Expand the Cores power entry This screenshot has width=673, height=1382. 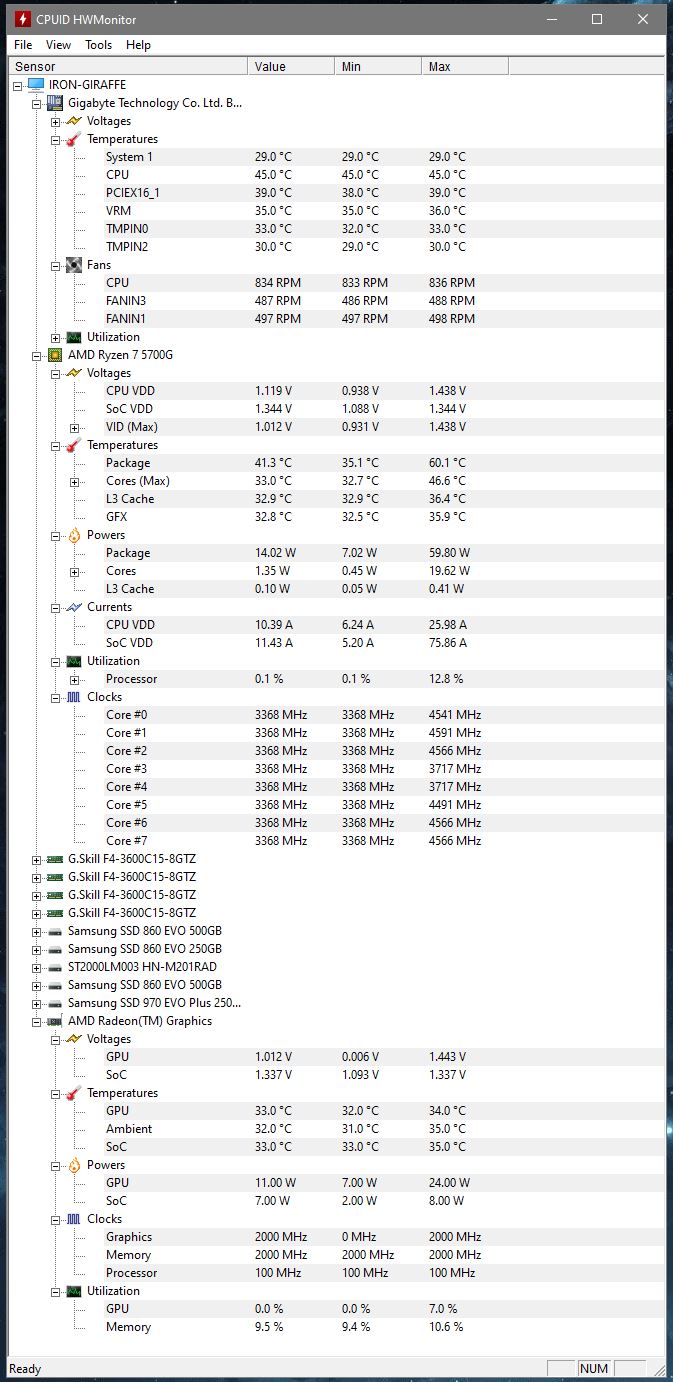click(74, 571)
